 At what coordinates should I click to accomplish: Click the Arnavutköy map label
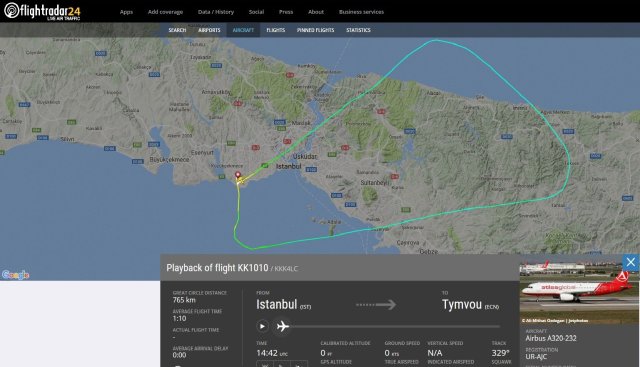tap(216, 92)
